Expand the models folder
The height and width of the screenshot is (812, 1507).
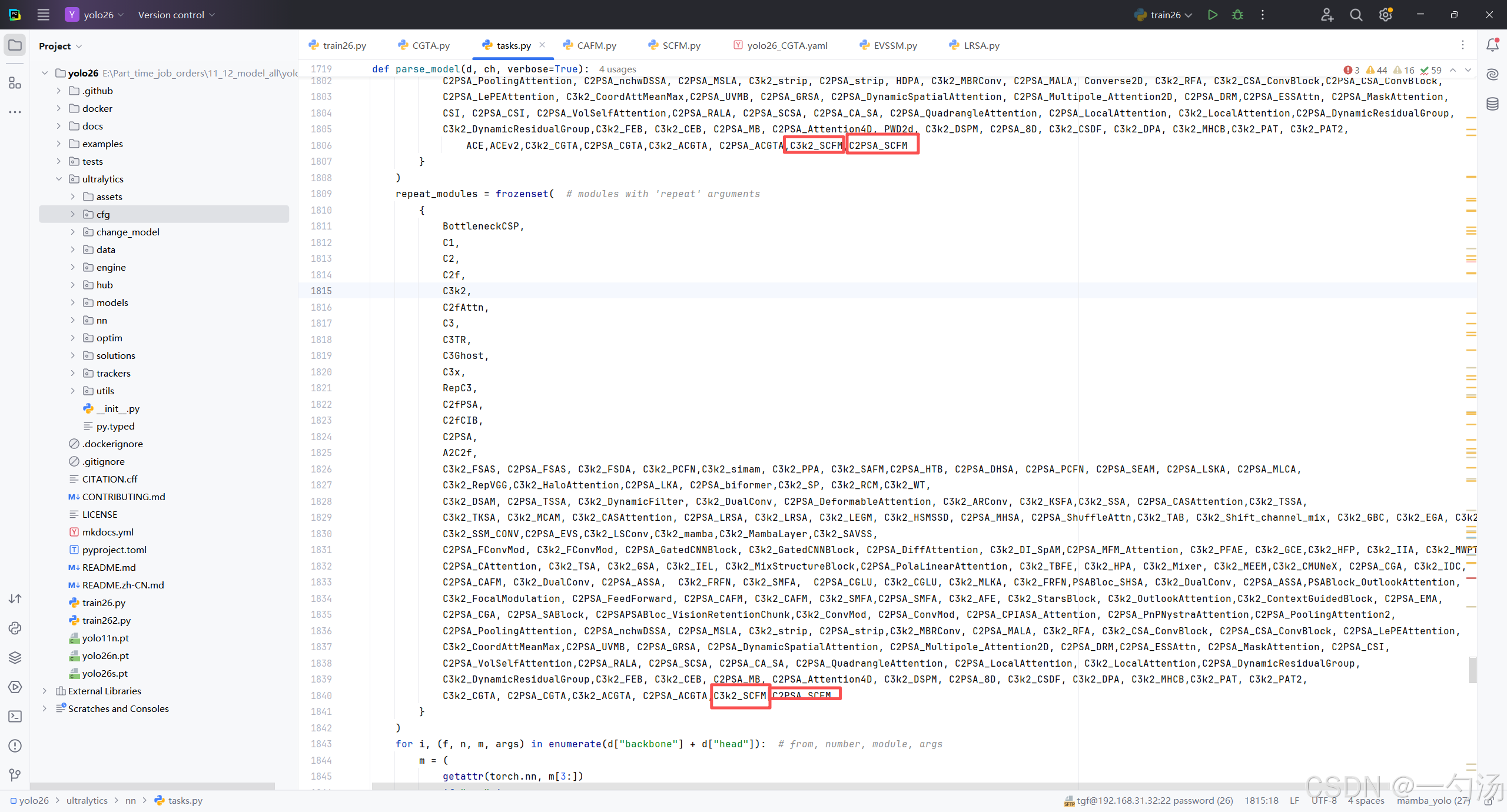(73, 302)
